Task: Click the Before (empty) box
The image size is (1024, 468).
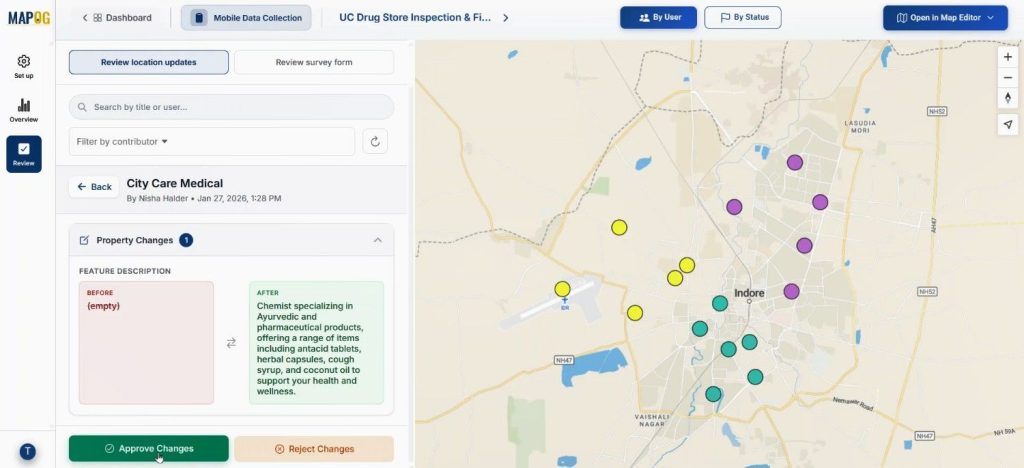Action: [x=146, y=343]
